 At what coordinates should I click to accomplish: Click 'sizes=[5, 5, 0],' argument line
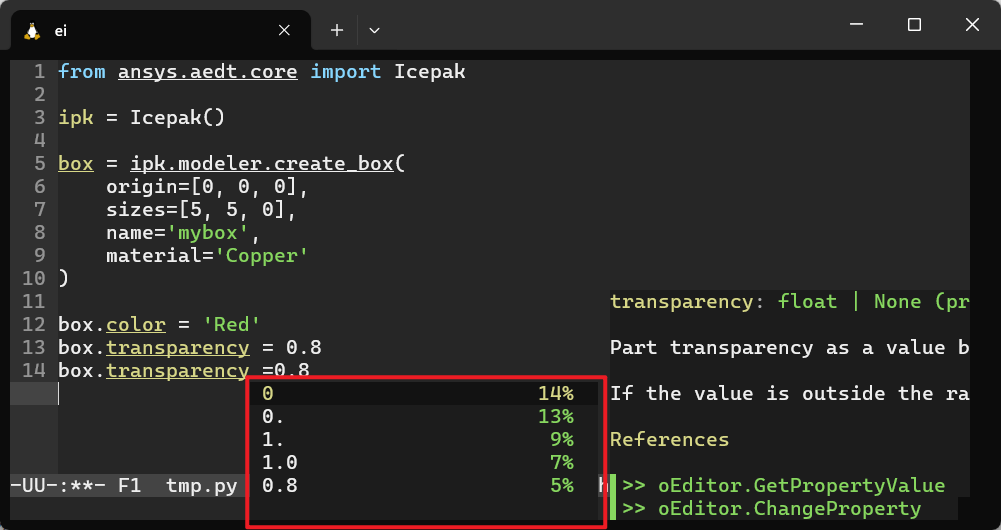tap(202, 209)
